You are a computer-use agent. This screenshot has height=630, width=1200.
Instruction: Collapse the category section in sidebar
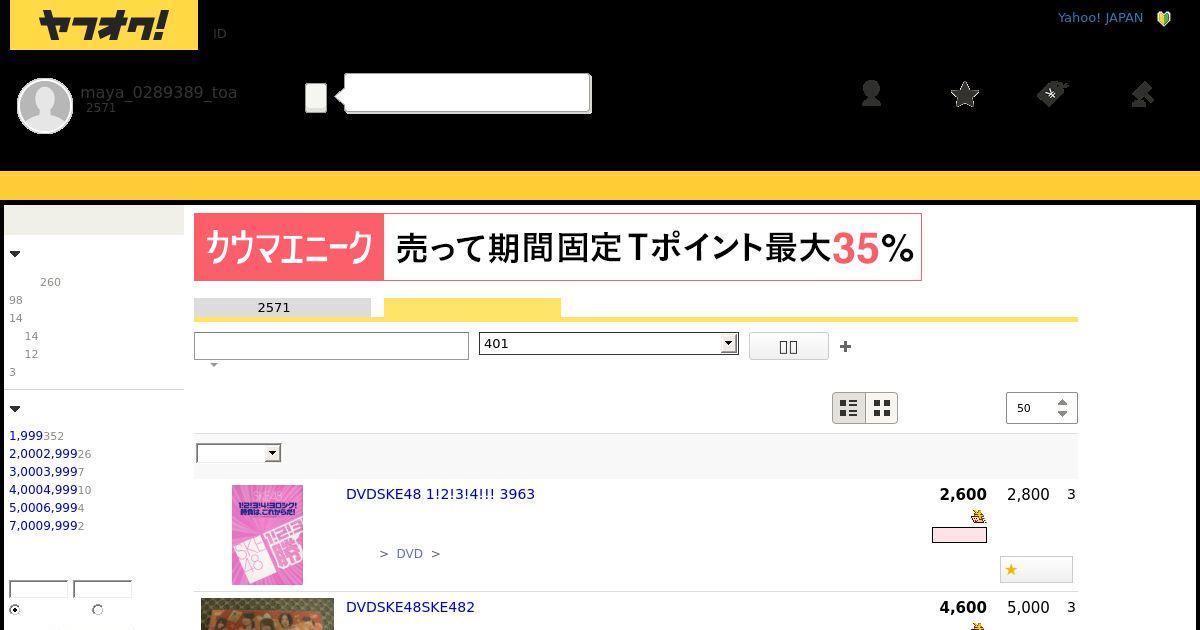click(x=15, y=254)
